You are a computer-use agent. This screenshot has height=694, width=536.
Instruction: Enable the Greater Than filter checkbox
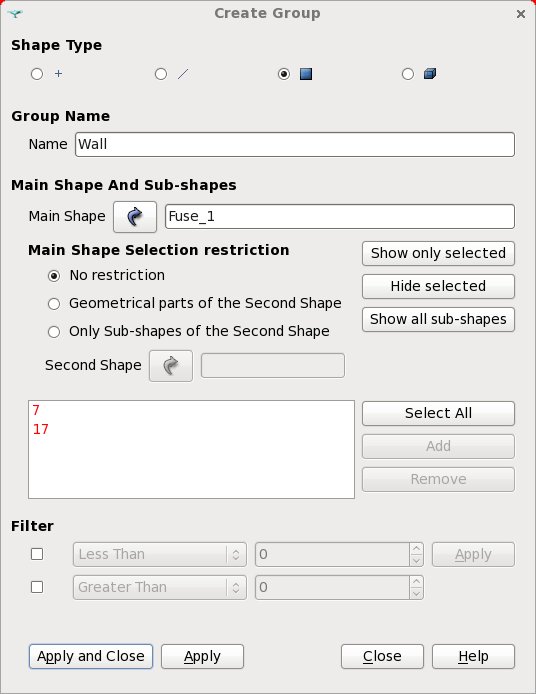(37, 587)
